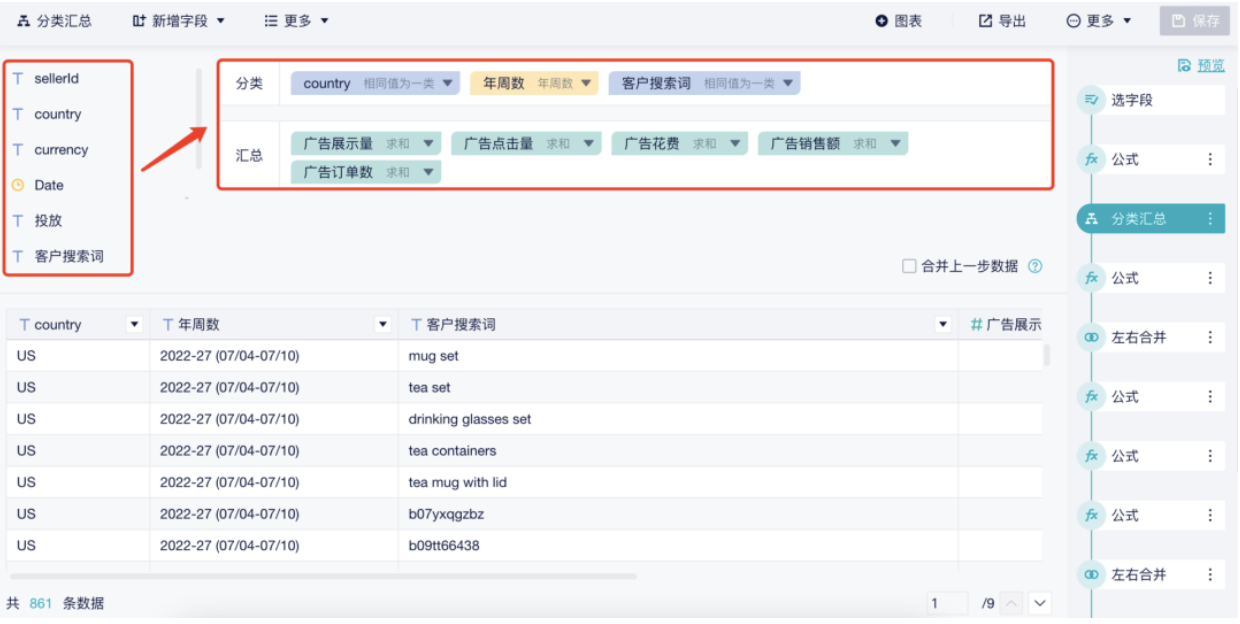Viewport: 1240px width, 624px height.
Task: Open the 广告点击量 求和 dropdown
Action: [x=589, y=143]
